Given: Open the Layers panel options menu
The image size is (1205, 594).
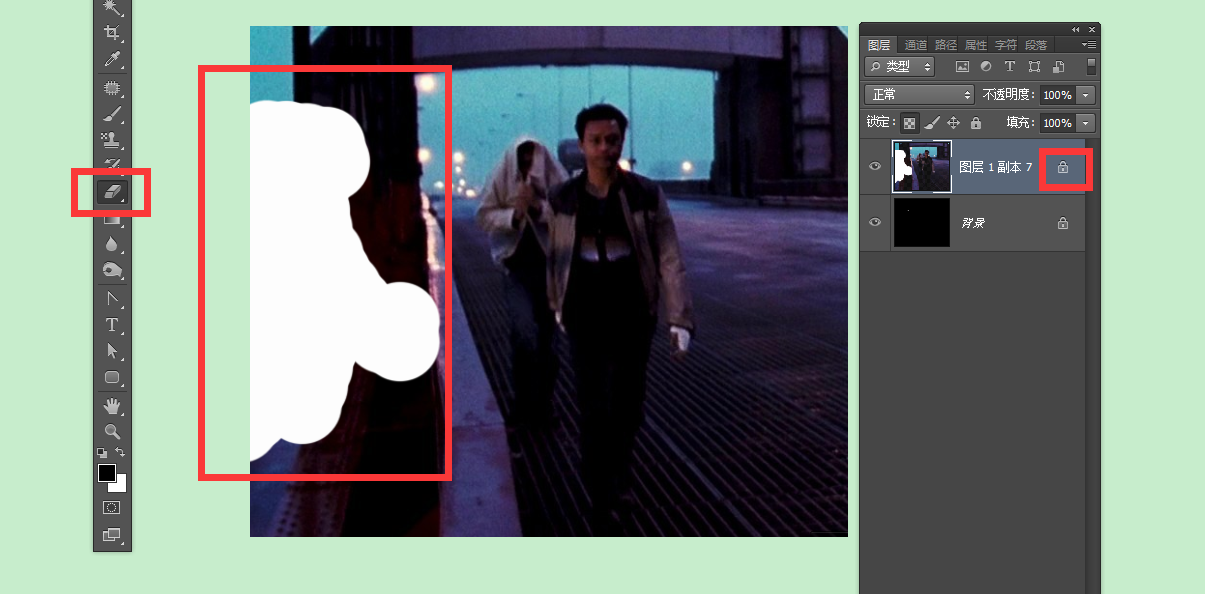Looking at the screenshot, I should (x=1089, y=45).
